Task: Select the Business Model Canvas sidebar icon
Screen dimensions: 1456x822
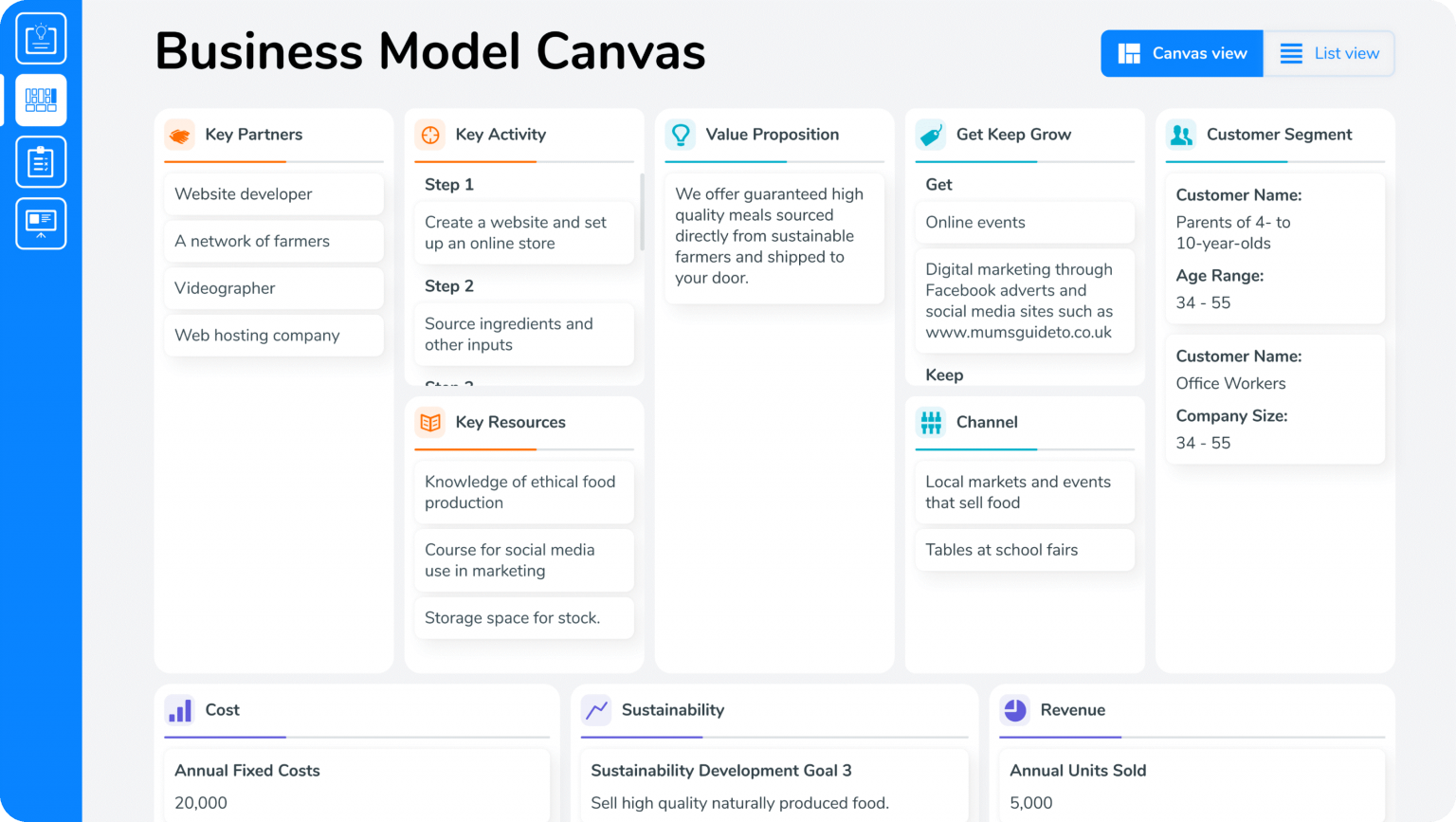Action: (x=40, y=100)
